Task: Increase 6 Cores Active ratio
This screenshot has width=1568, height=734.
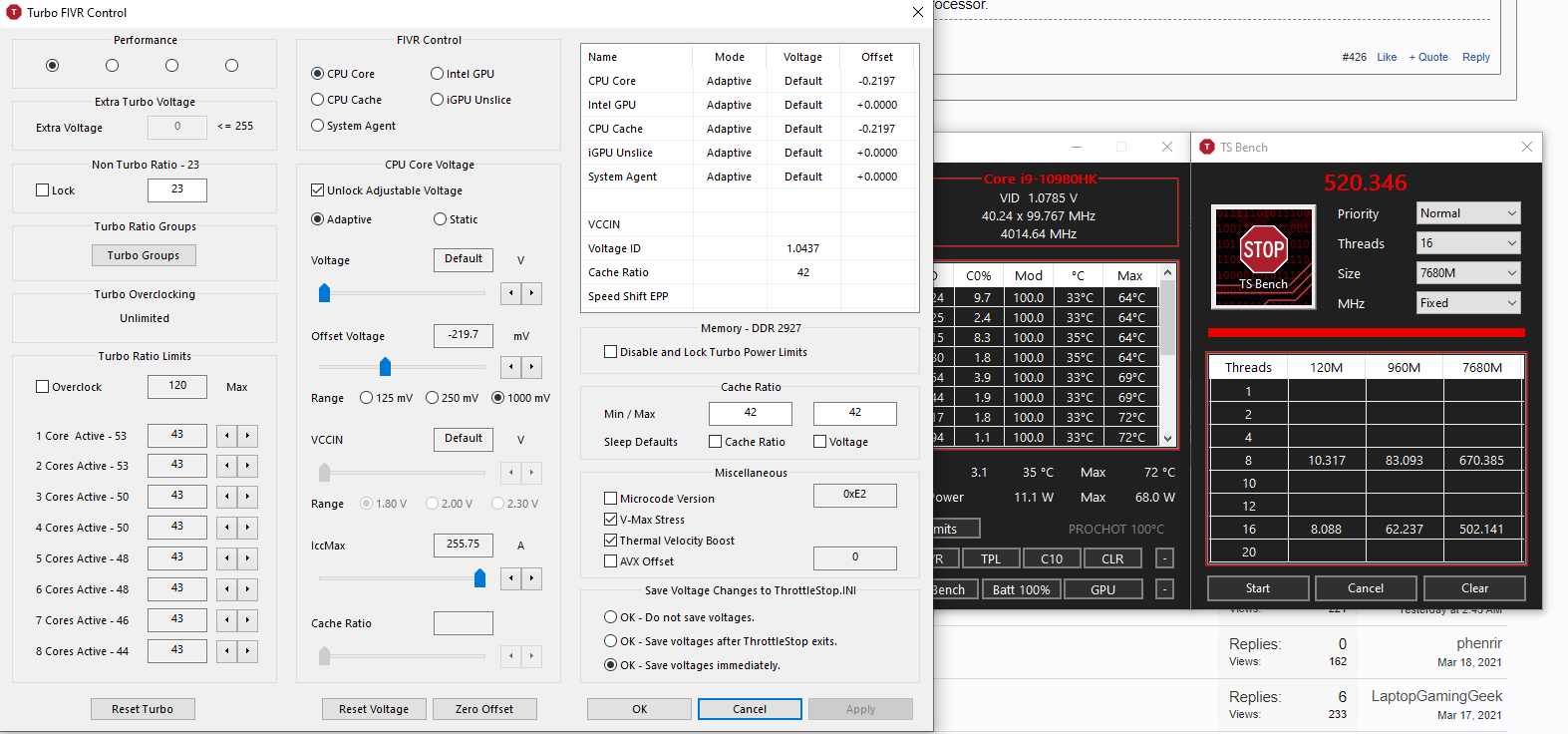Action: pyautogui.click(x=248, y=589)
